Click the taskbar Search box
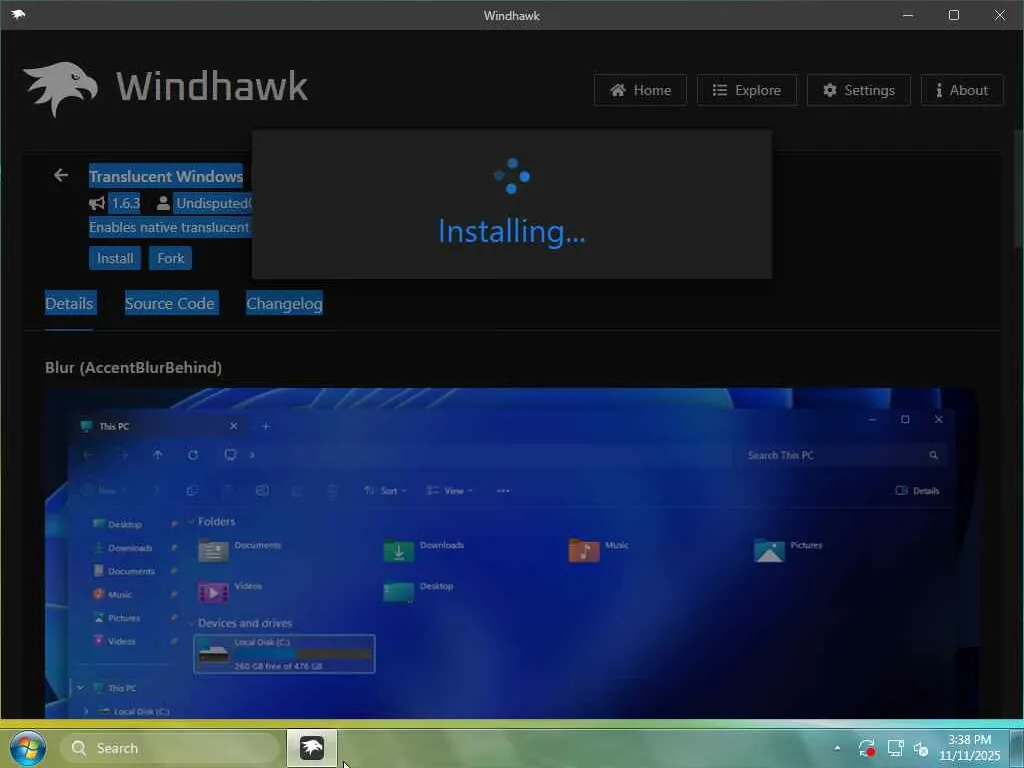The image size is (1024, 768). [170, 748]
